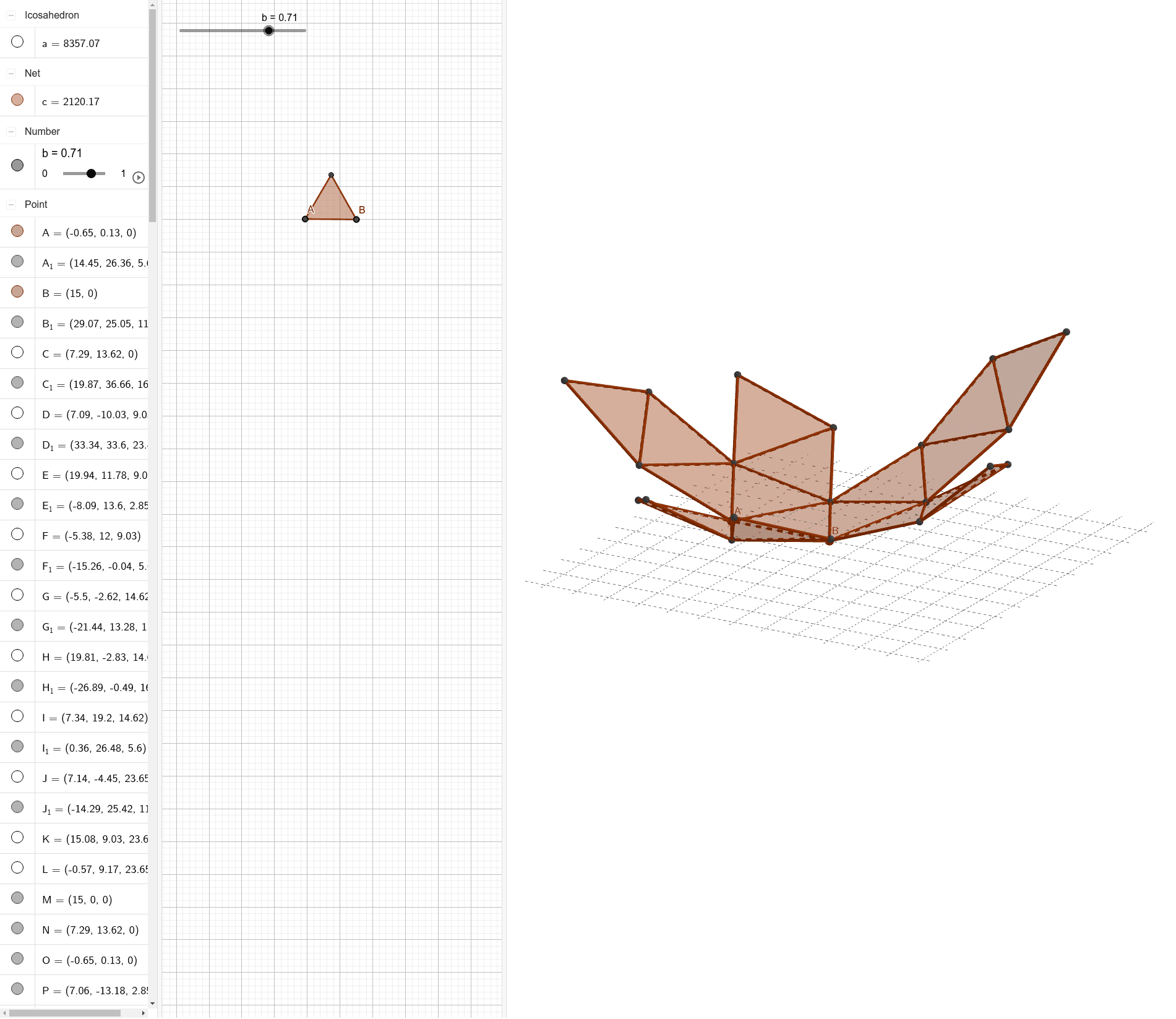Hide point A in the algebra view
1176x1019 pixels.
[17, 230]
